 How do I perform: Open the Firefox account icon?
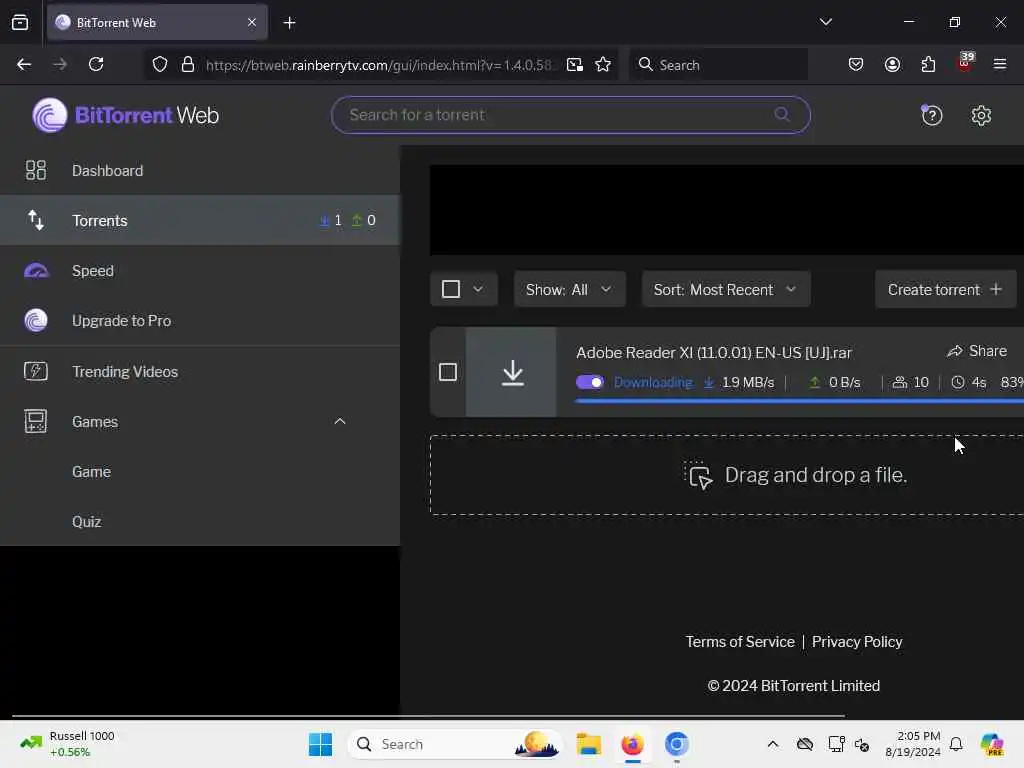[x=892, y=65]
